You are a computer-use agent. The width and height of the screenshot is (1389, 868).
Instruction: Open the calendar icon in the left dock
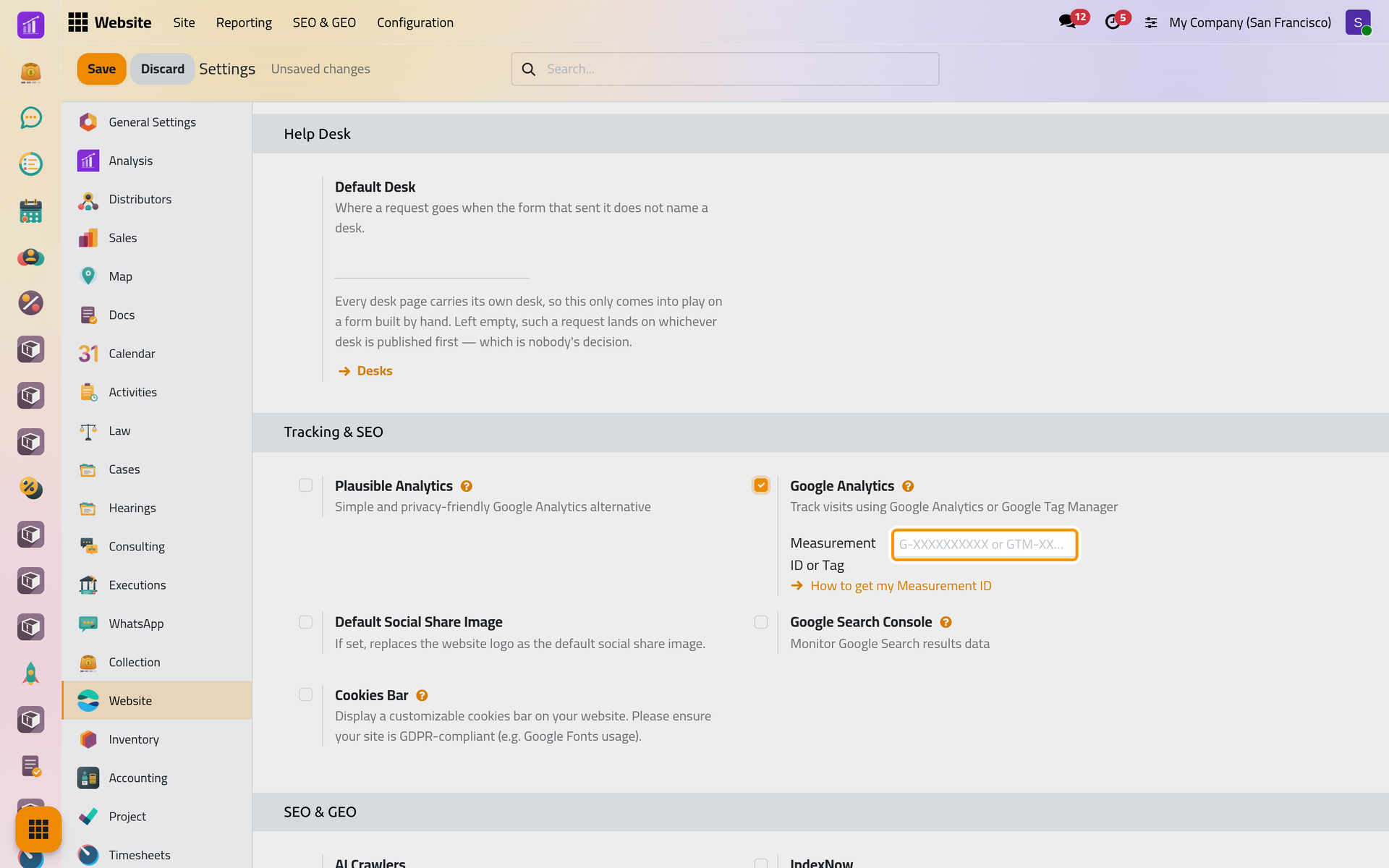point(30,210)
